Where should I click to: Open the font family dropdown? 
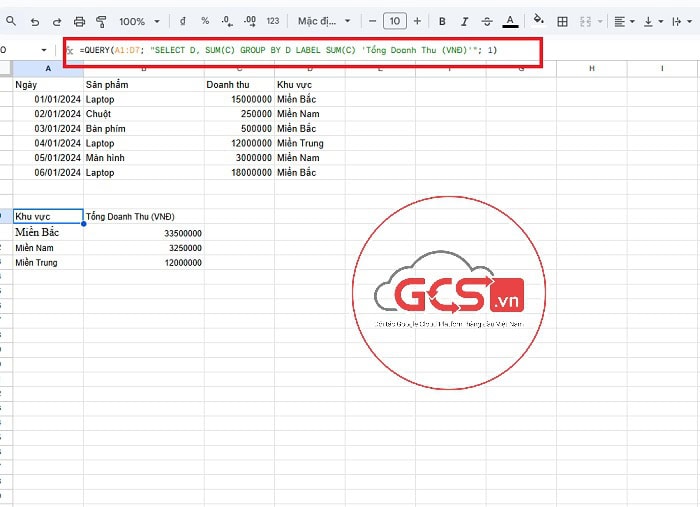324,21
